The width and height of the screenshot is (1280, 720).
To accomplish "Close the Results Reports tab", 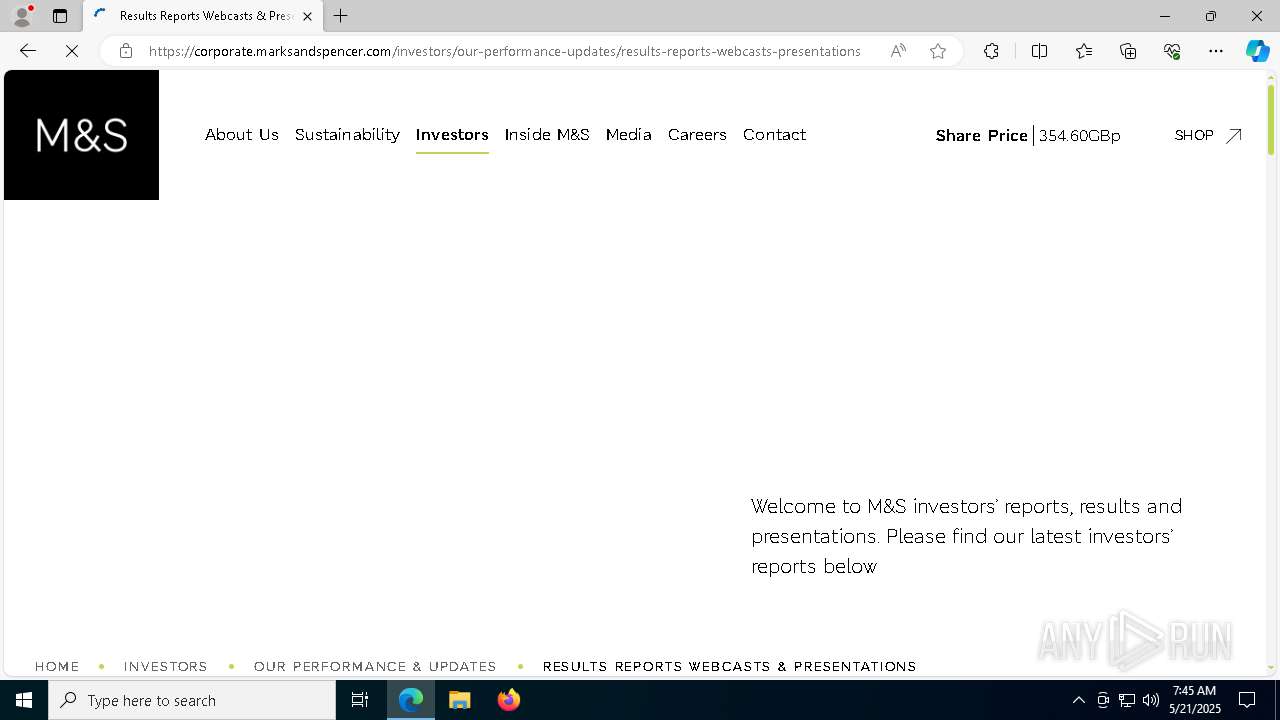I will click(x=307, y=16).
